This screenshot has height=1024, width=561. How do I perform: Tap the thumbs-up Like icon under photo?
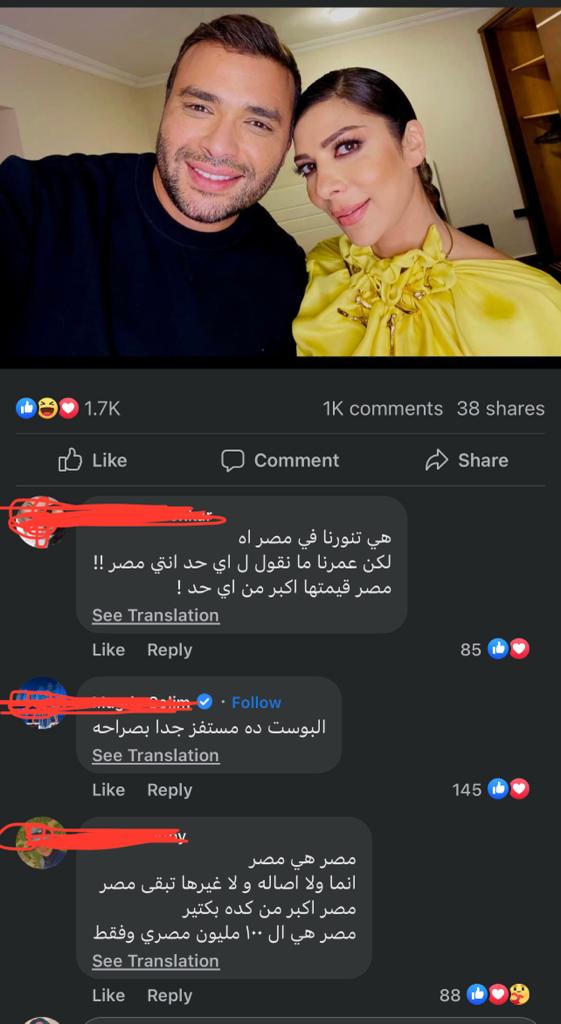point(71,460)
